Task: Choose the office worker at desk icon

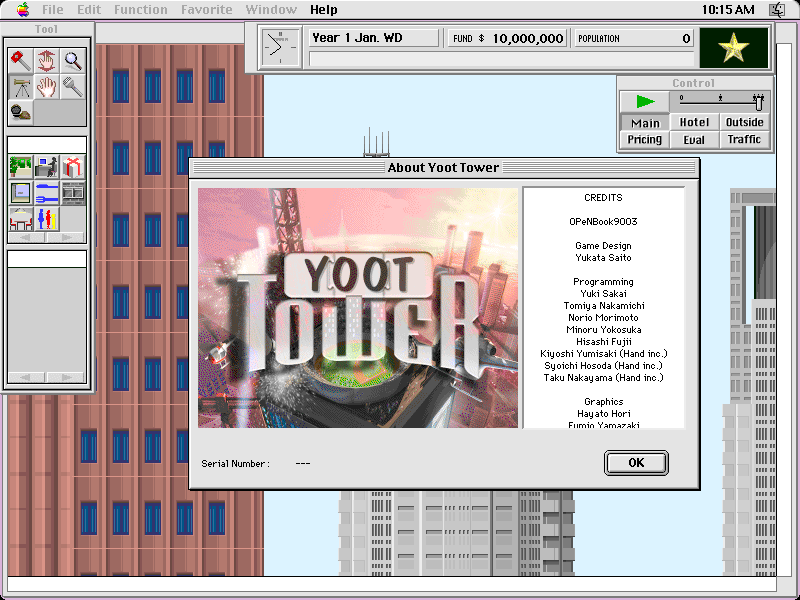Action: 46,167
